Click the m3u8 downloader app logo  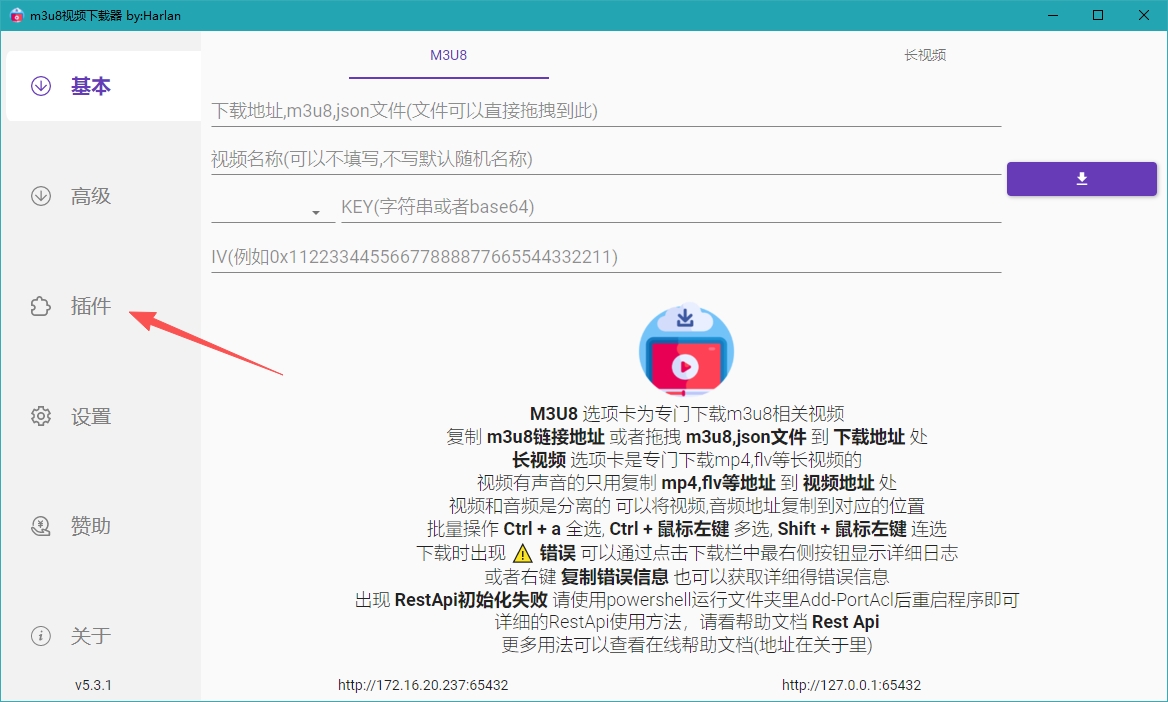point(686,350)
